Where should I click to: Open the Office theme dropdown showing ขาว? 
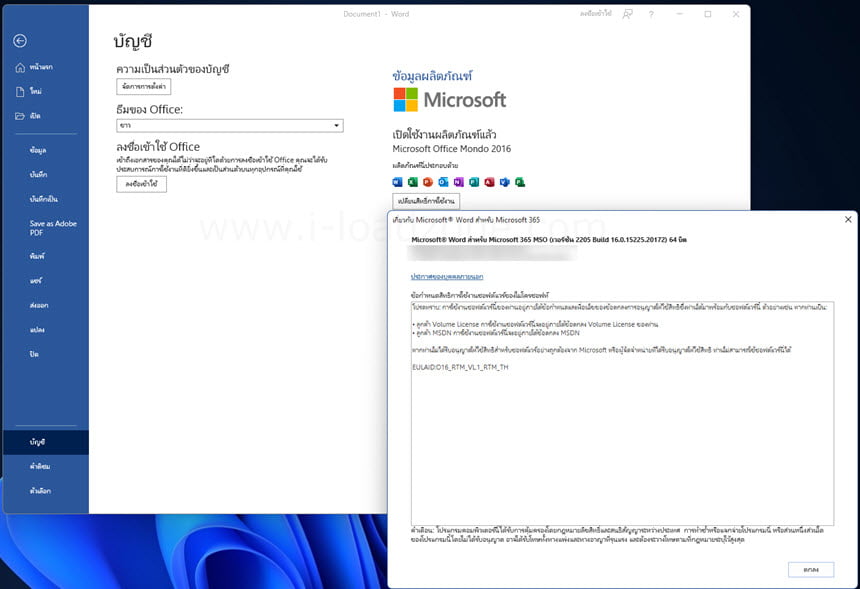click(230, 126)
